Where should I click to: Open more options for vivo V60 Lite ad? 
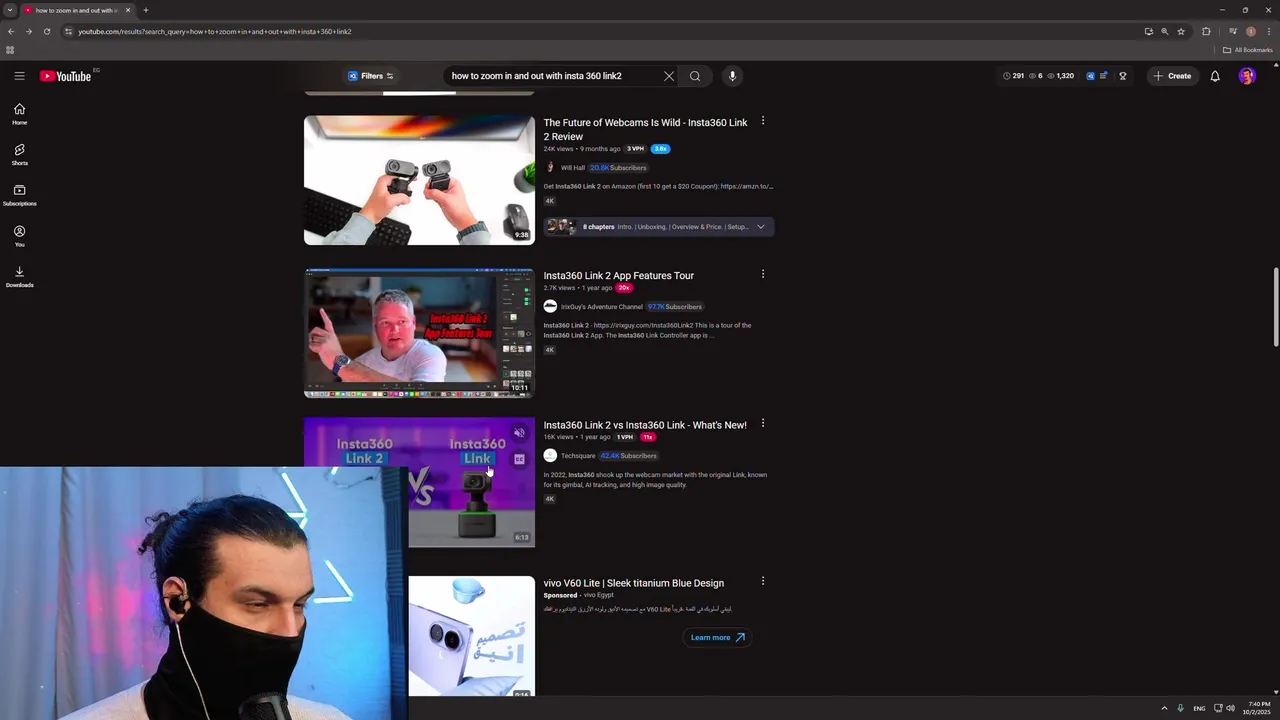click(763, 581)
